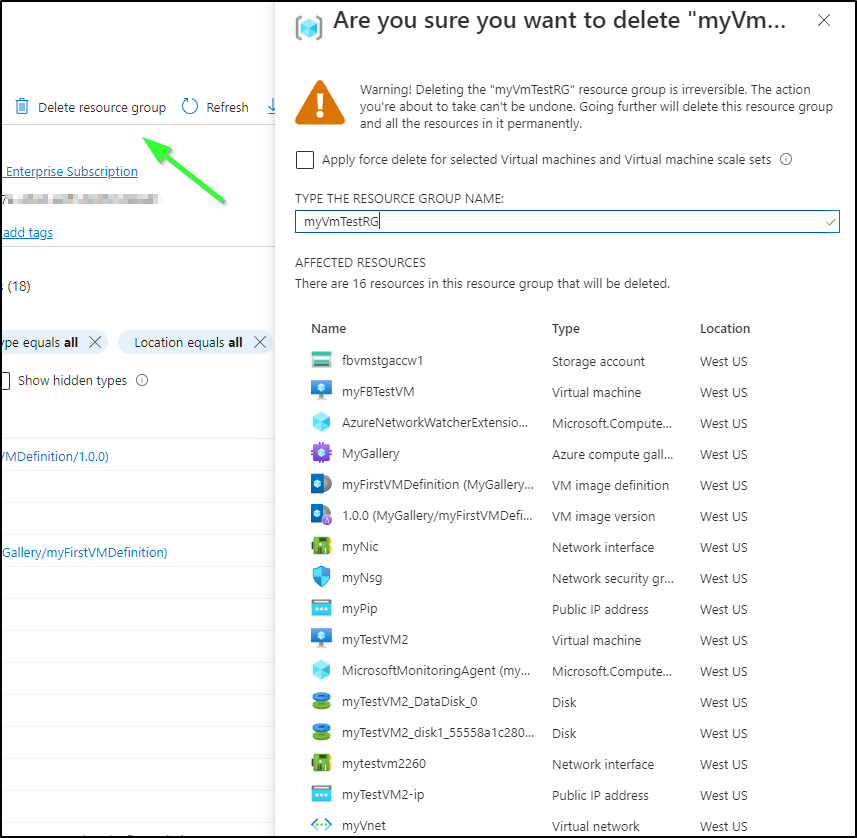Click info icon beside force delete option

point(786,159)
